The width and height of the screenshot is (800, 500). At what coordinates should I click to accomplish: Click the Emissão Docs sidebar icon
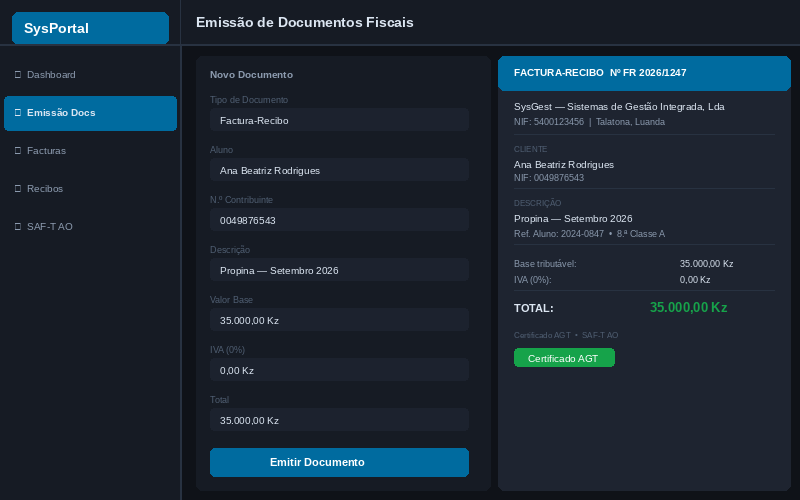point(18,113)
